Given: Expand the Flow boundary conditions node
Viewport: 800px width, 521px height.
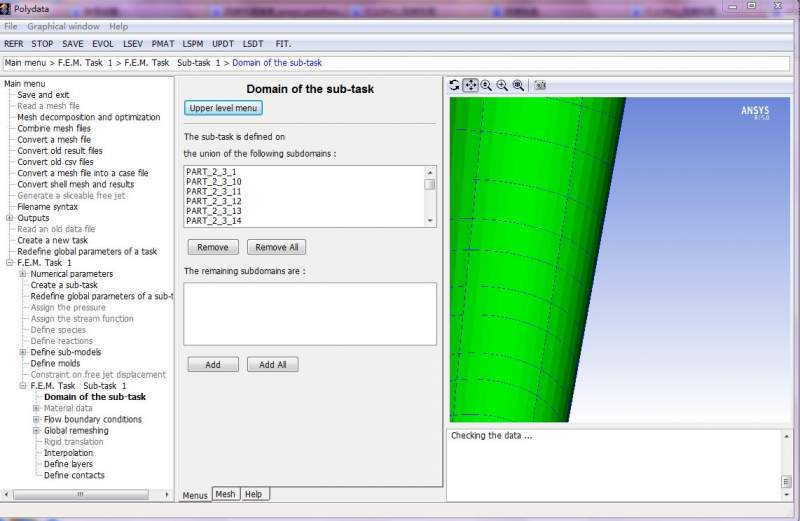Looking at the screenshot, I should tap(36, 419).
